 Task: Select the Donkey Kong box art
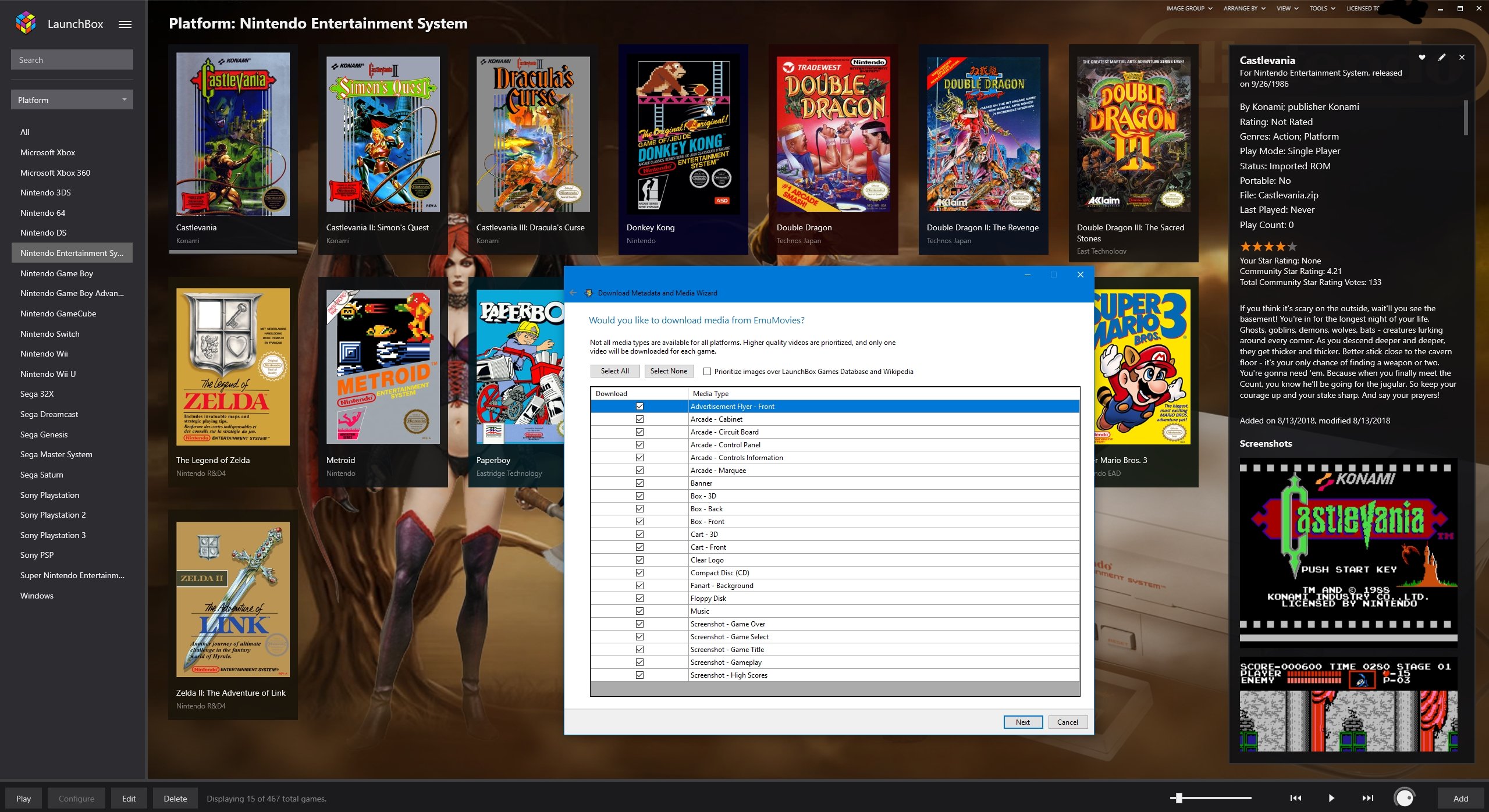coord(683,134)
